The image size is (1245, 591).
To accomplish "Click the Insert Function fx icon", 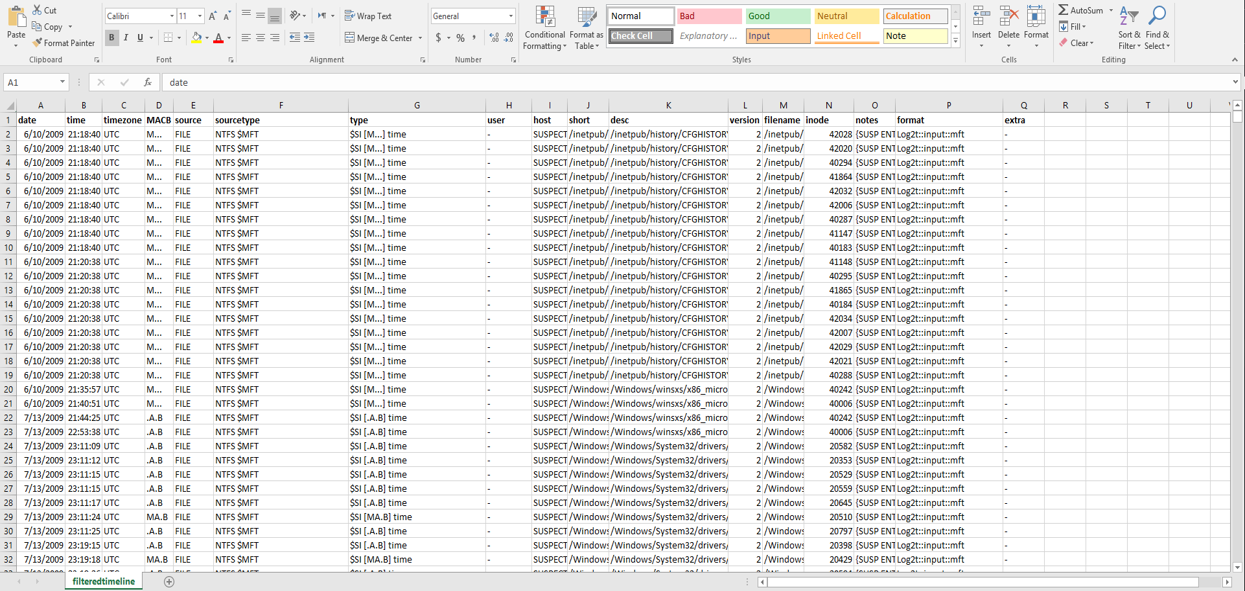I will point(148,83).
